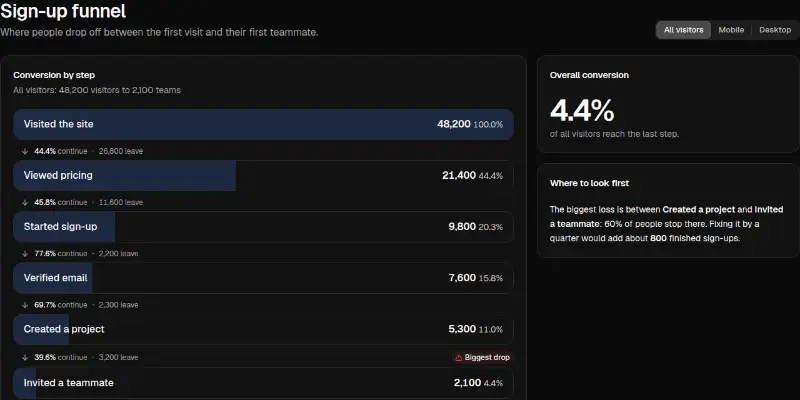Viewport: 800px width, 400px height.
Task: Click the 26,800 leave text
Action: pyautogui.click(x=121, y=152)
